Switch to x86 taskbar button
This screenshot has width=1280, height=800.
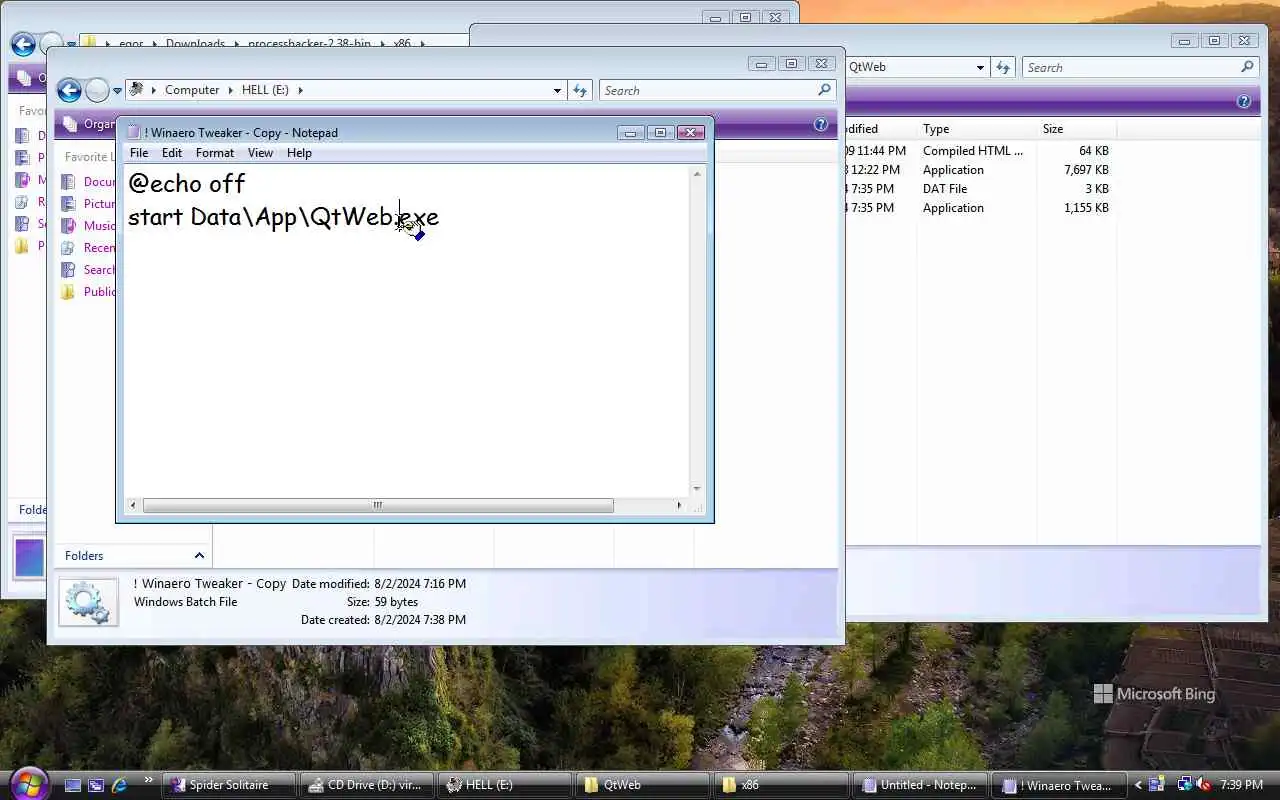(782, 785)
